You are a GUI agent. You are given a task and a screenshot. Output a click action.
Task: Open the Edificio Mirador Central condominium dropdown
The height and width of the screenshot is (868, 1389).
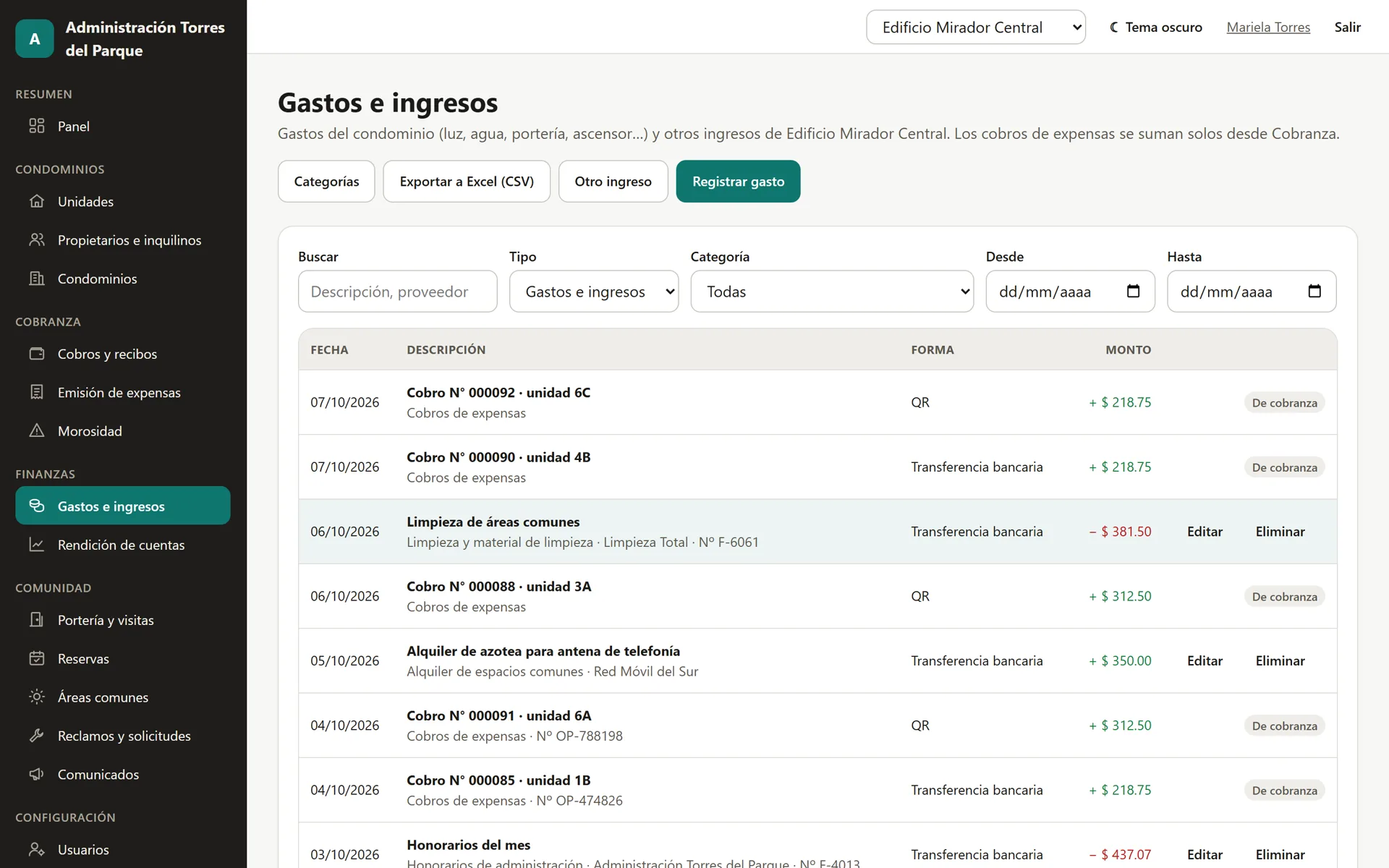point(976,27)
